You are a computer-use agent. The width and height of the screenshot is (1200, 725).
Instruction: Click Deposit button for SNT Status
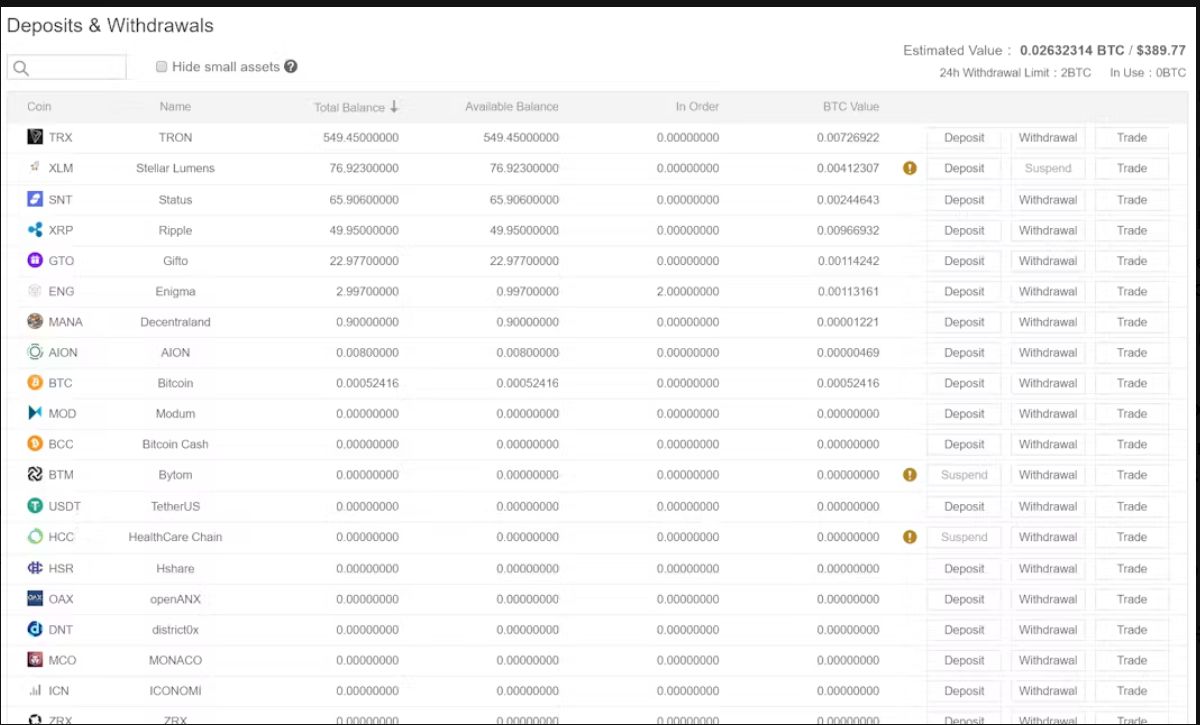pyautogui.click(x=964, y=200)
